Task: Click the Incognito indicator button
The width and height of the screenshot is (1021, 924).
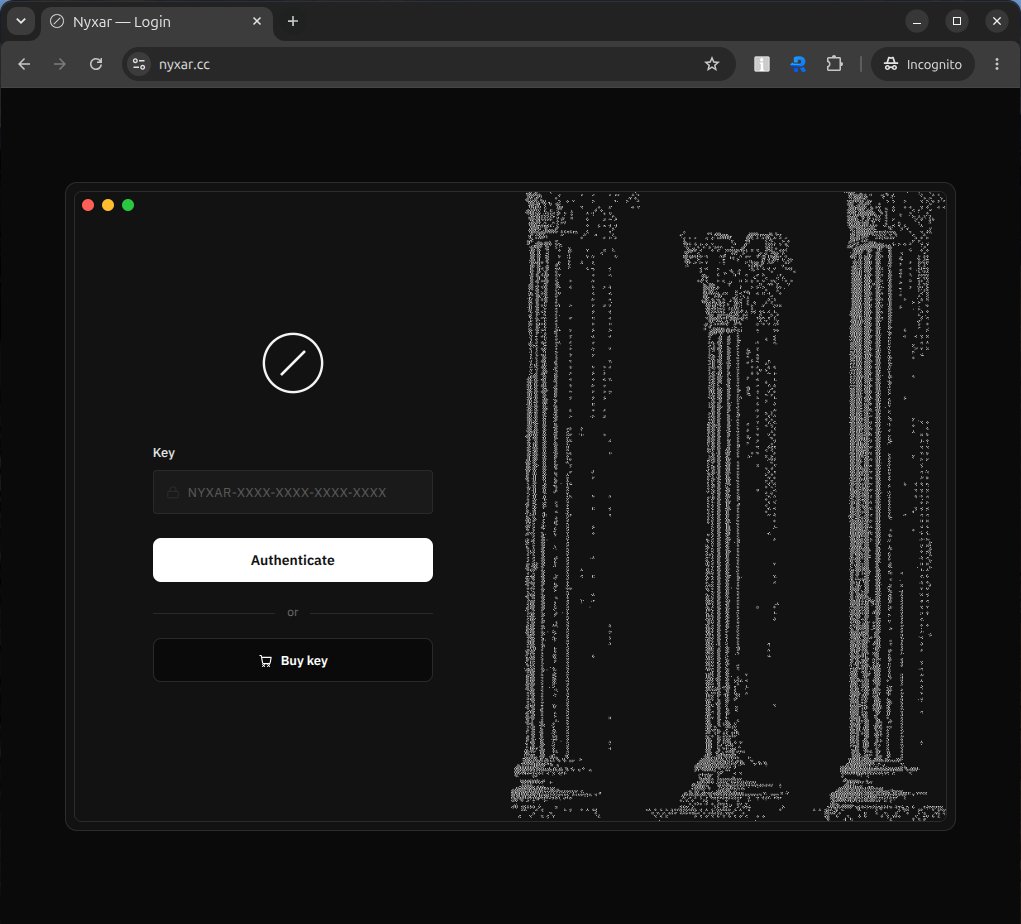Action: pyautogui.click(x=923, y=64)
